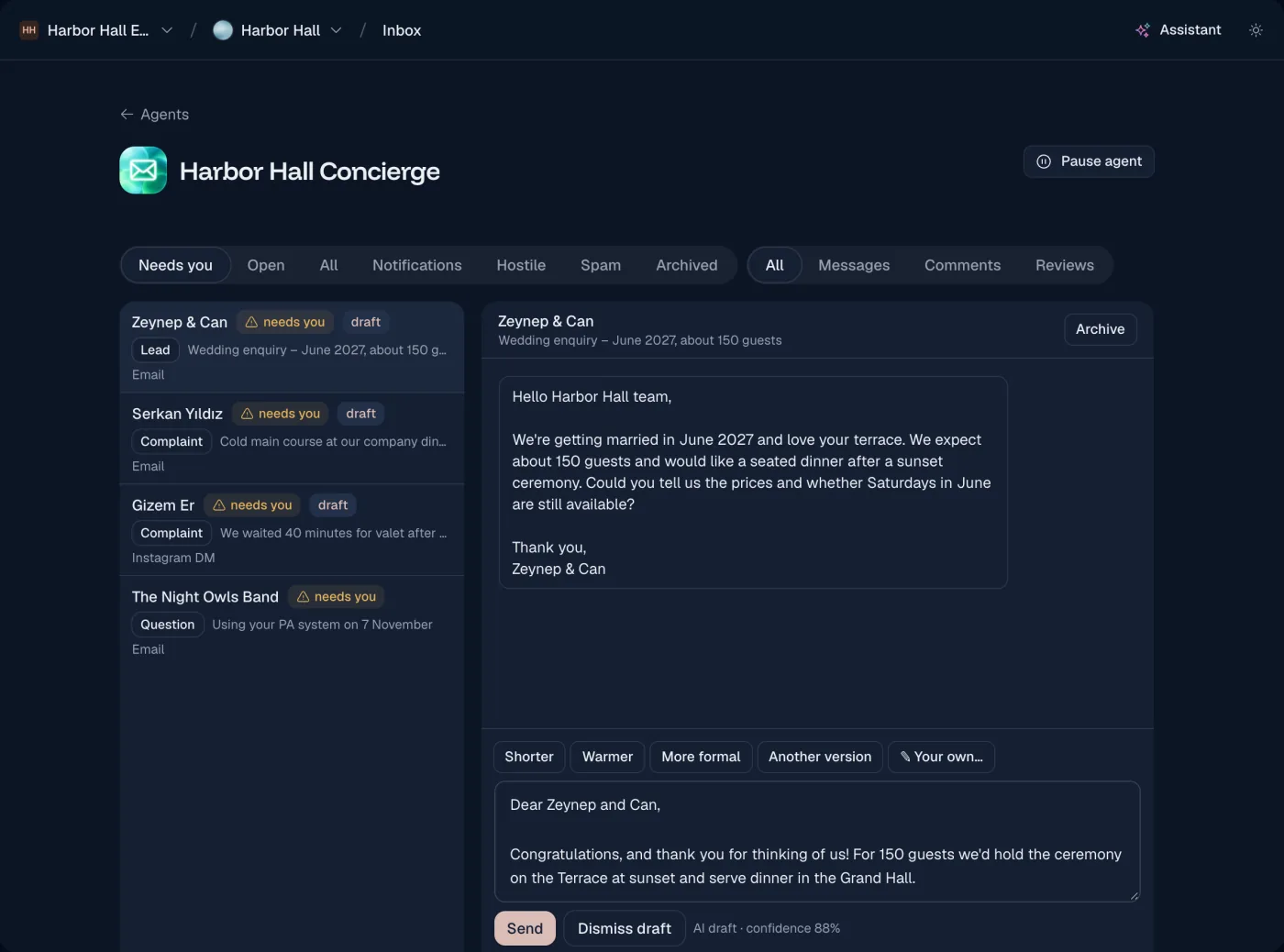Go back to the Agents list
1284x952 pixels.
(154, 115)
